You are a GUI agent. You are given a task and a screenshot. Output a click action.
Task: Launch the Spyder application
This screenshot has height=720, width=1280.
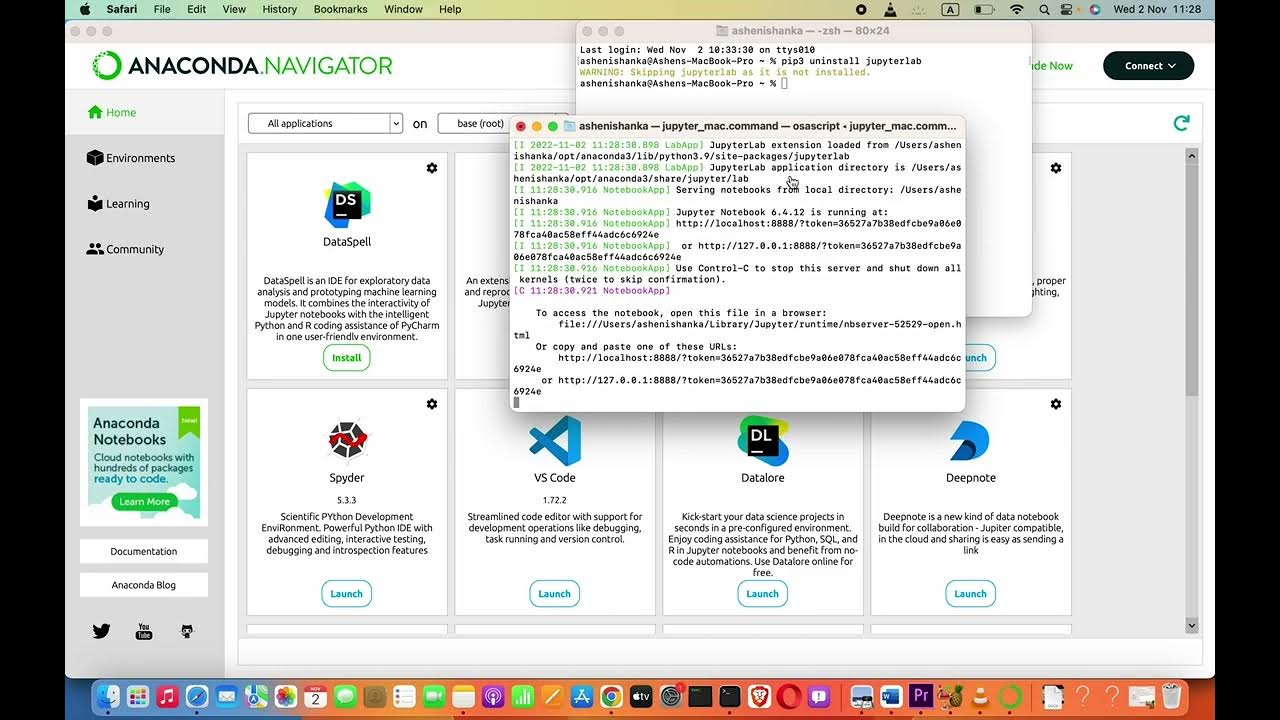(x=347, y=594)
